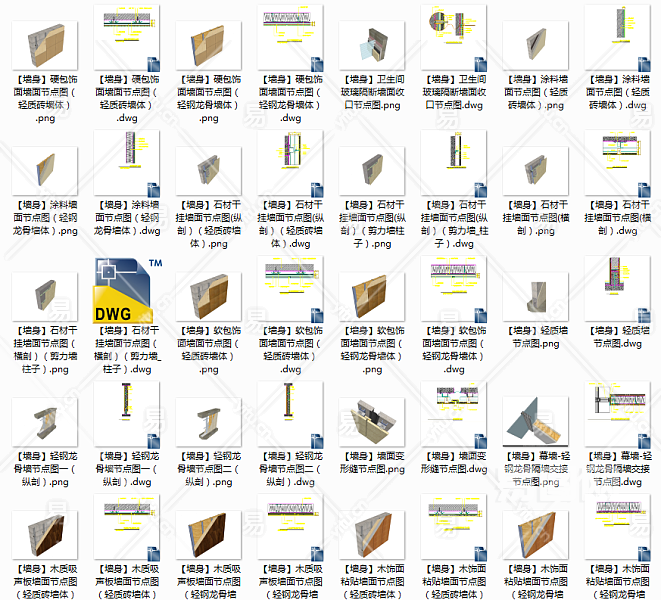Image resolution: width=661 pixels, height=600 pixels.
Task: Click file name 软包饰面墙面节点图（轻质砖墙体）.dwg
Action: (x=290, y=350)
